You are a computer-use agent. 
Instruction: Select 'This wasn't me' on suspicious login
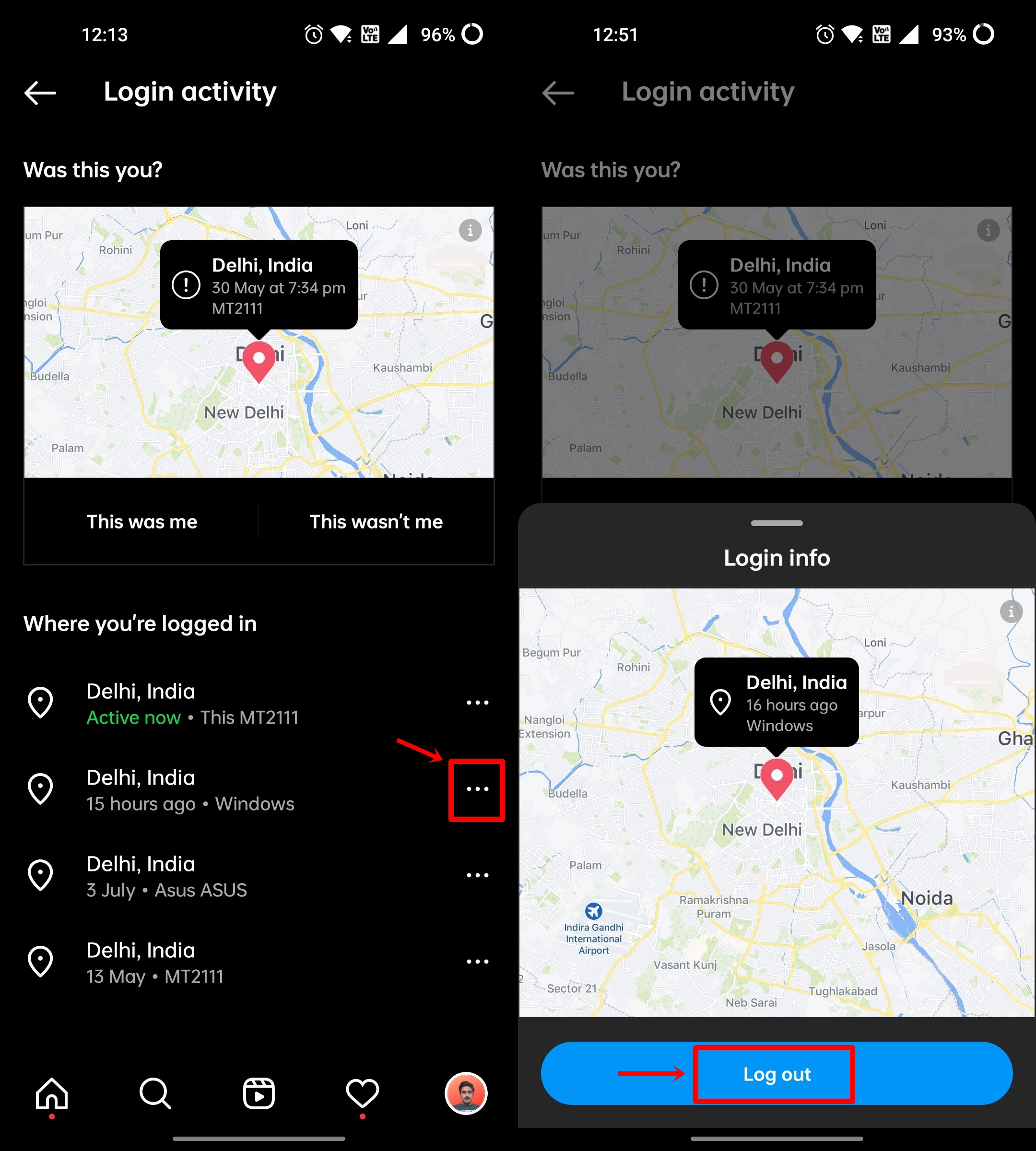click(378, 522)
